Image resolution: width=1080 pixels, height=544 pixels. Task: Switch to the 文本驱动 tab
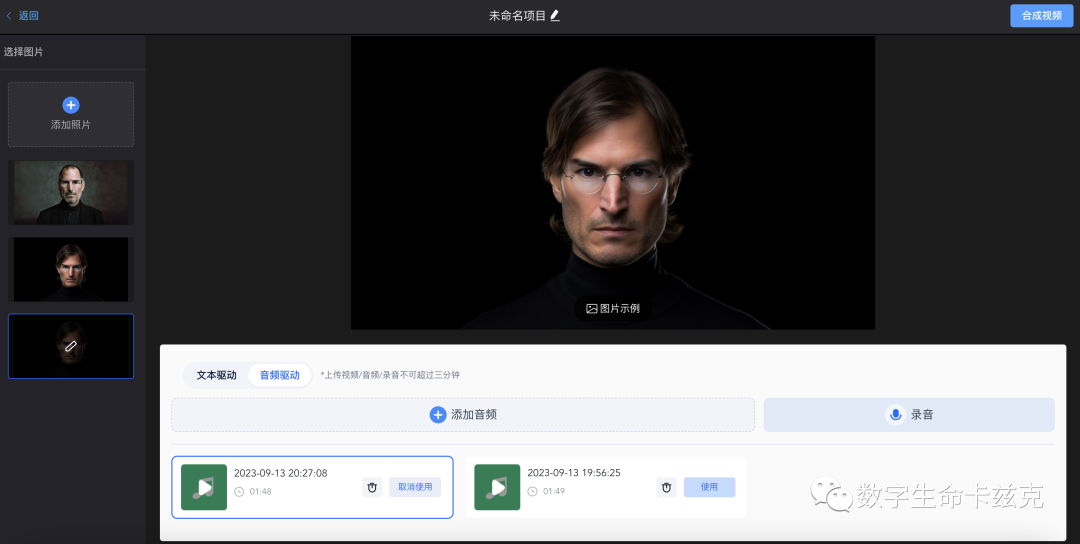point(216,375)
